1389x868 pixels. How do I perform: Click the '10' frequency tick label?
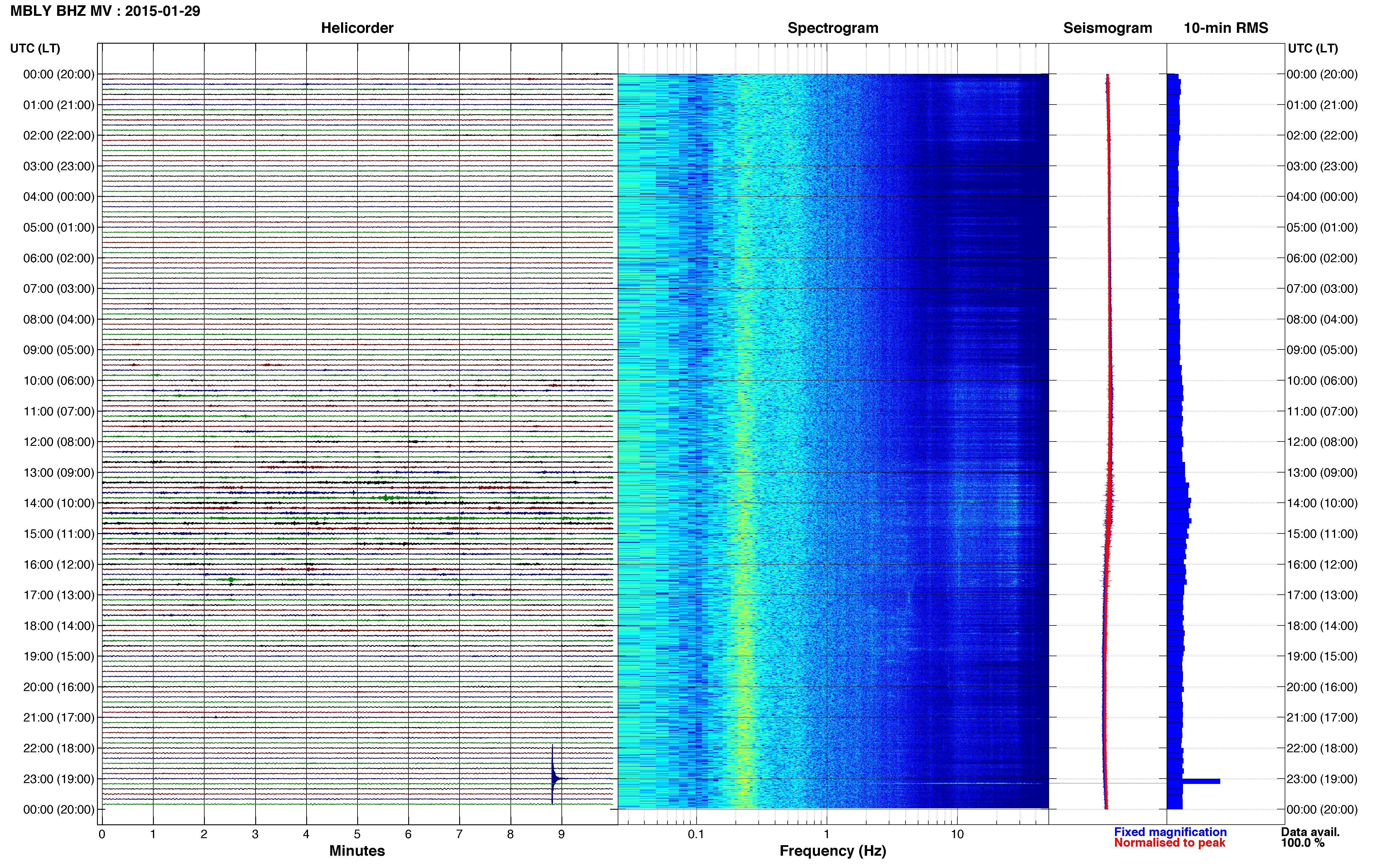957,834
